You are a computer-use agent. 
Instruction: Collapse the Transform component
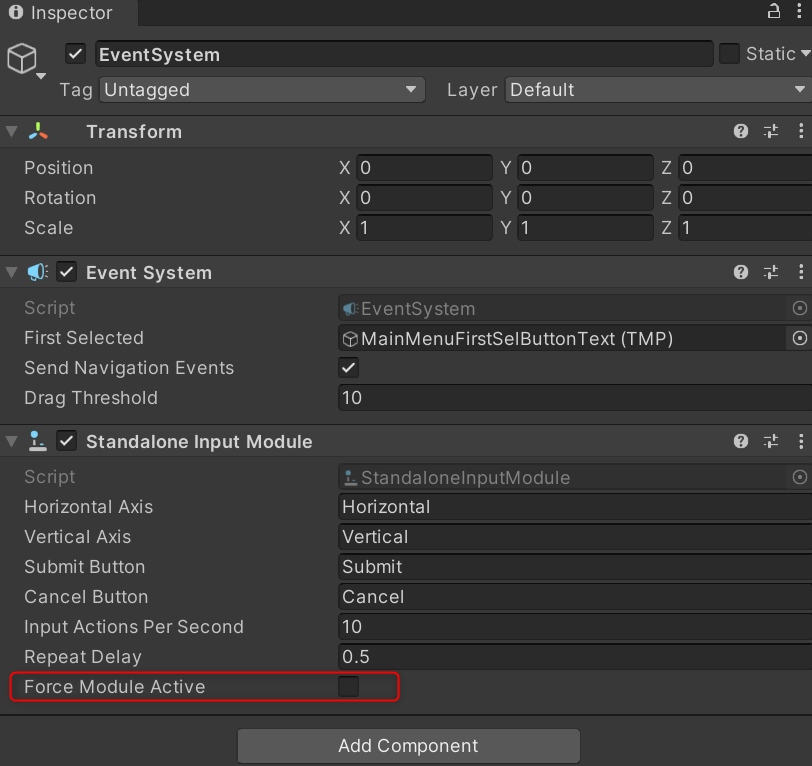10,131
